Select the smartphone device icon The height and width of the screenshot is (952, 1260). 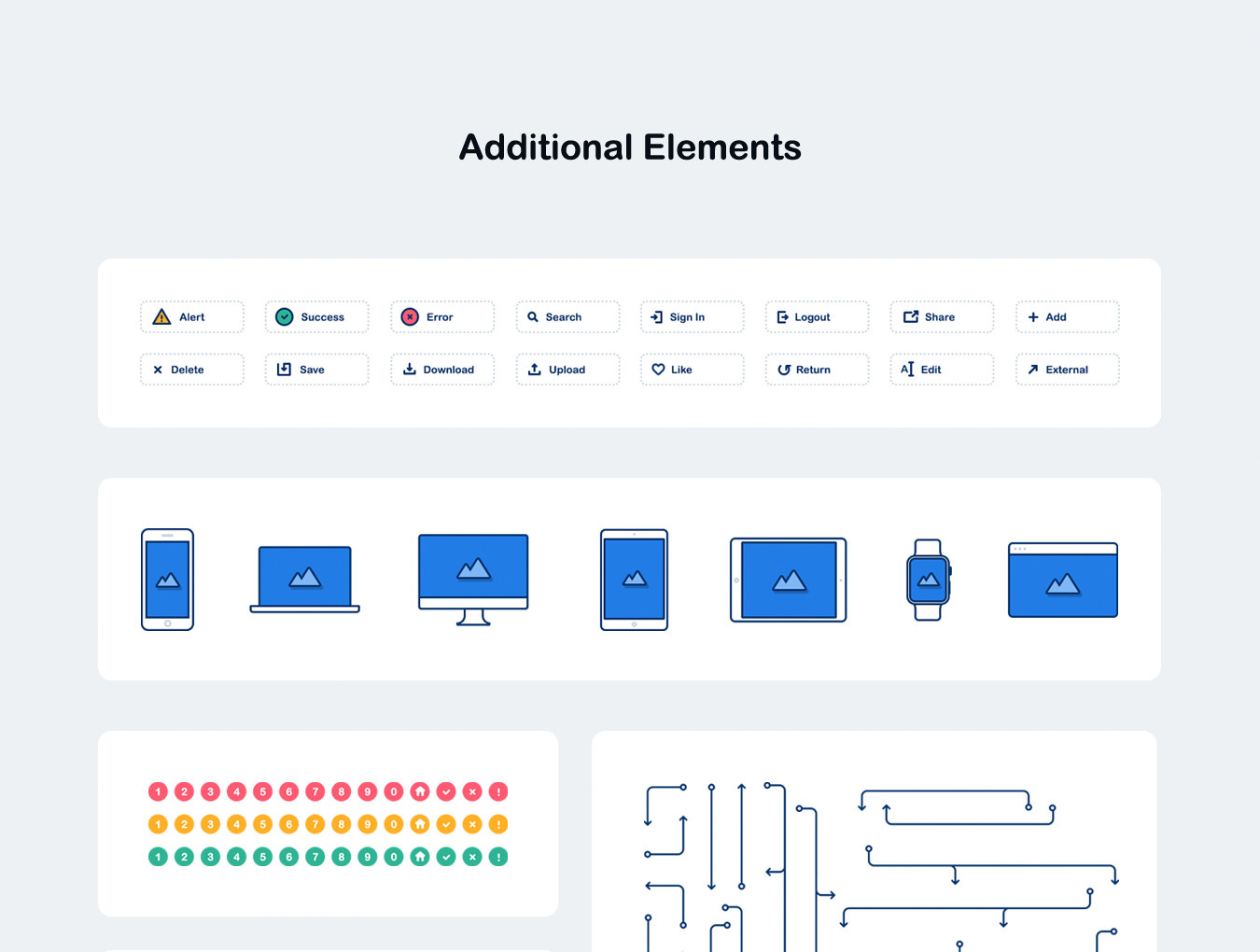(x=168, y=580)
